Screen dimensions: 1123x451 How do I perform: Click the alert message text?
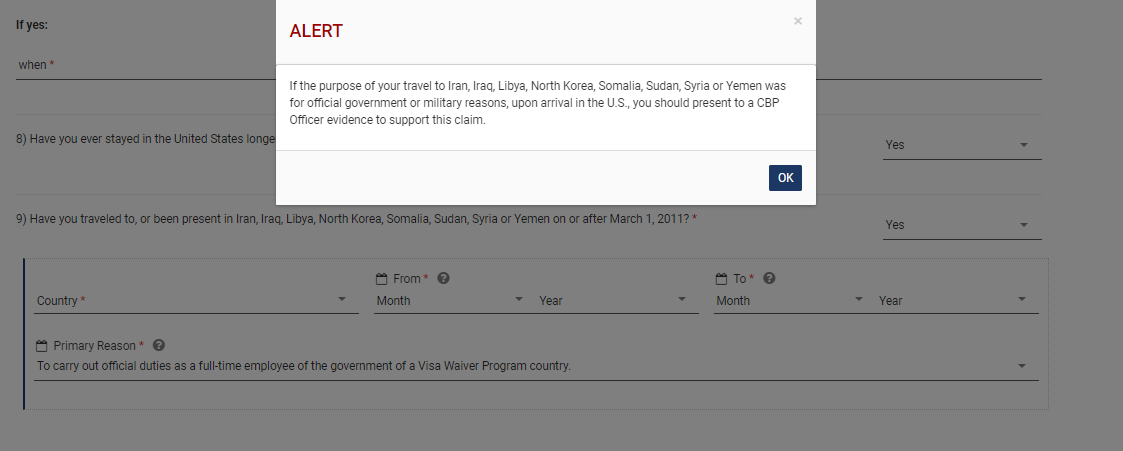pyautogui.click(x=538, y=104)
